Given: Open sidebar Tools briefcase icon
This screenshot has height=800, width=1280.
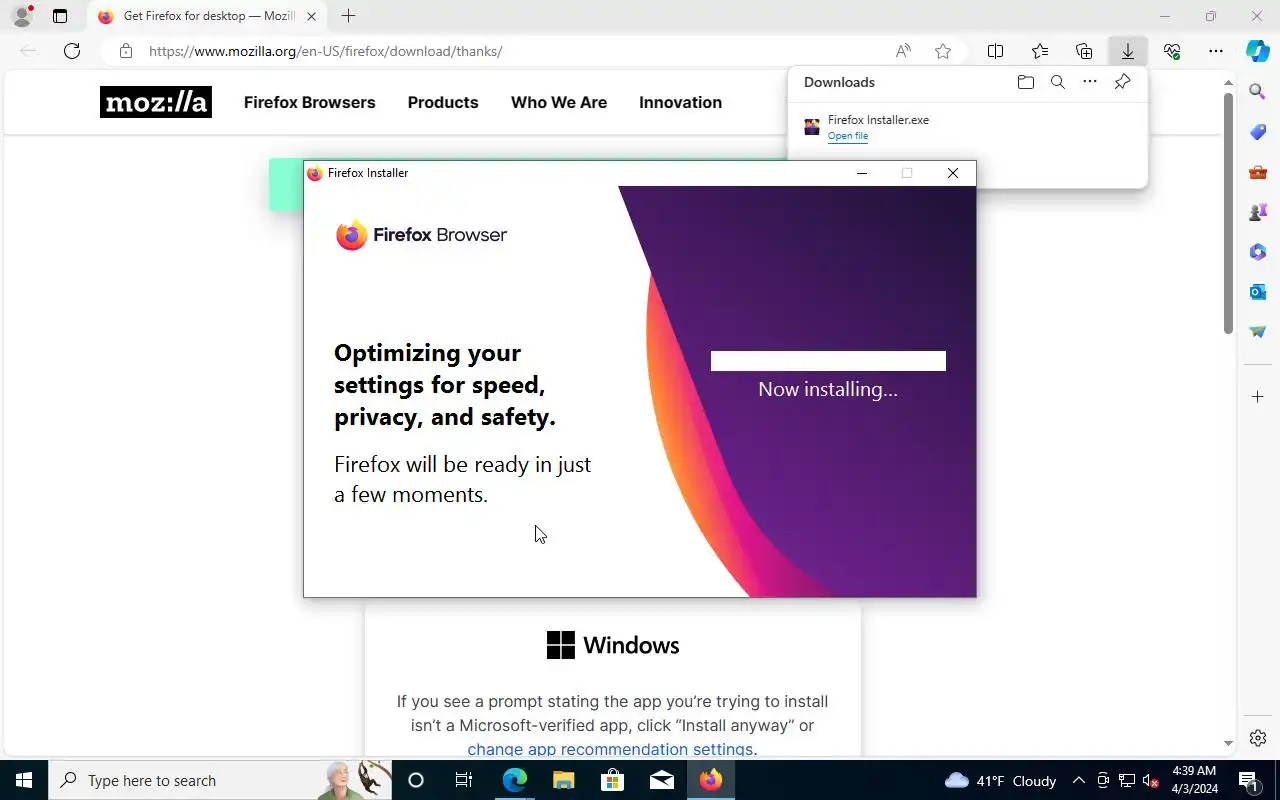Looking at the screenshot, I should tap(1258, 172).
